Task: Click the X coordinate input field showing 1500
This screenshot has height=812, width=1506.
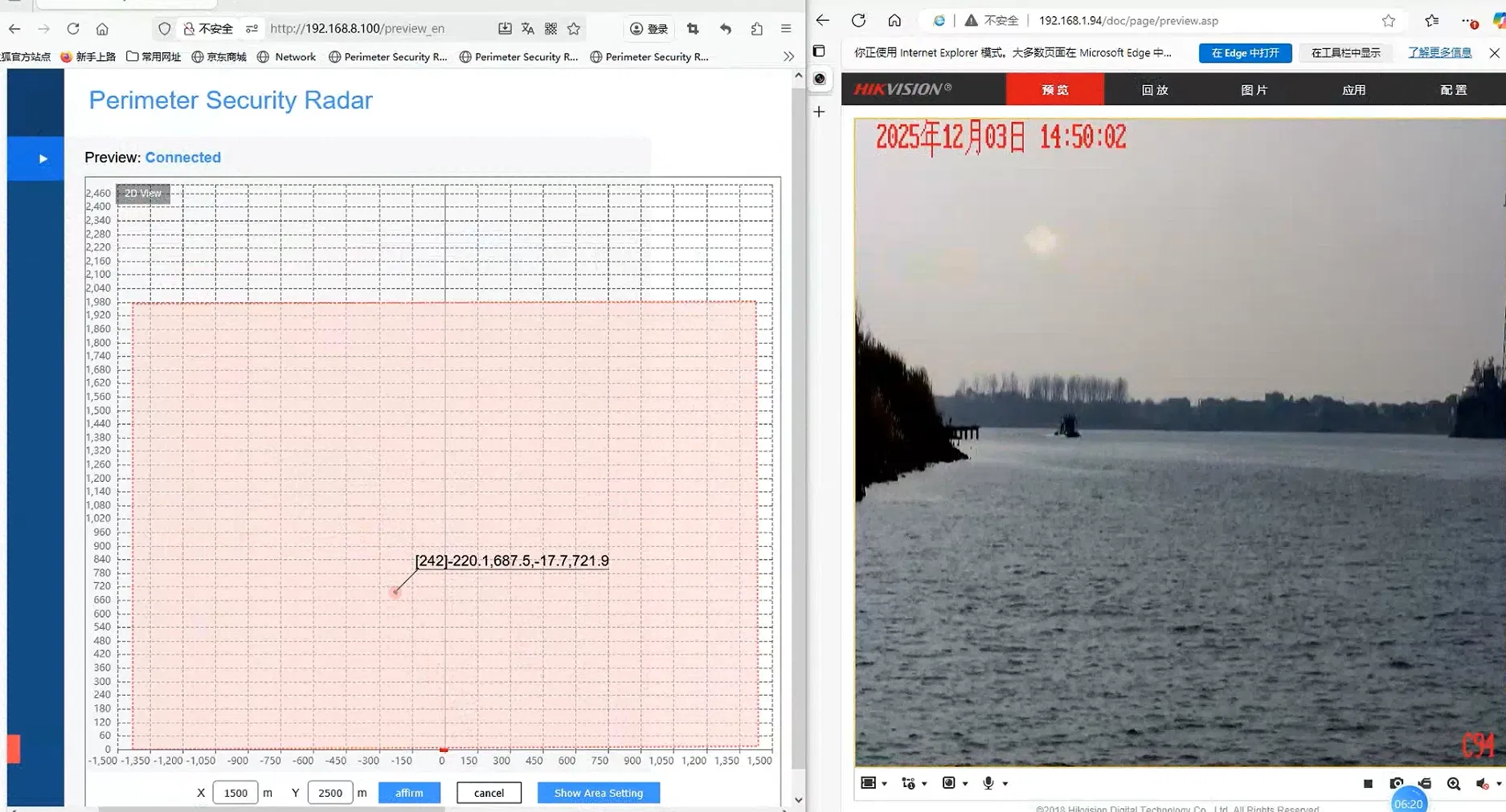Action: click(235, 792)
